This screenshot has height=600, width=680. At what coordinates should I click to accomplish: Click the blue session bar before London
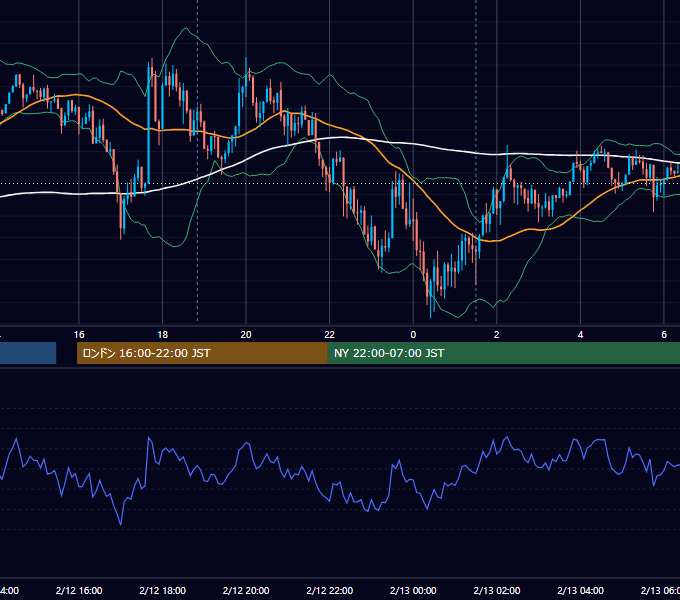click(28, 353)
